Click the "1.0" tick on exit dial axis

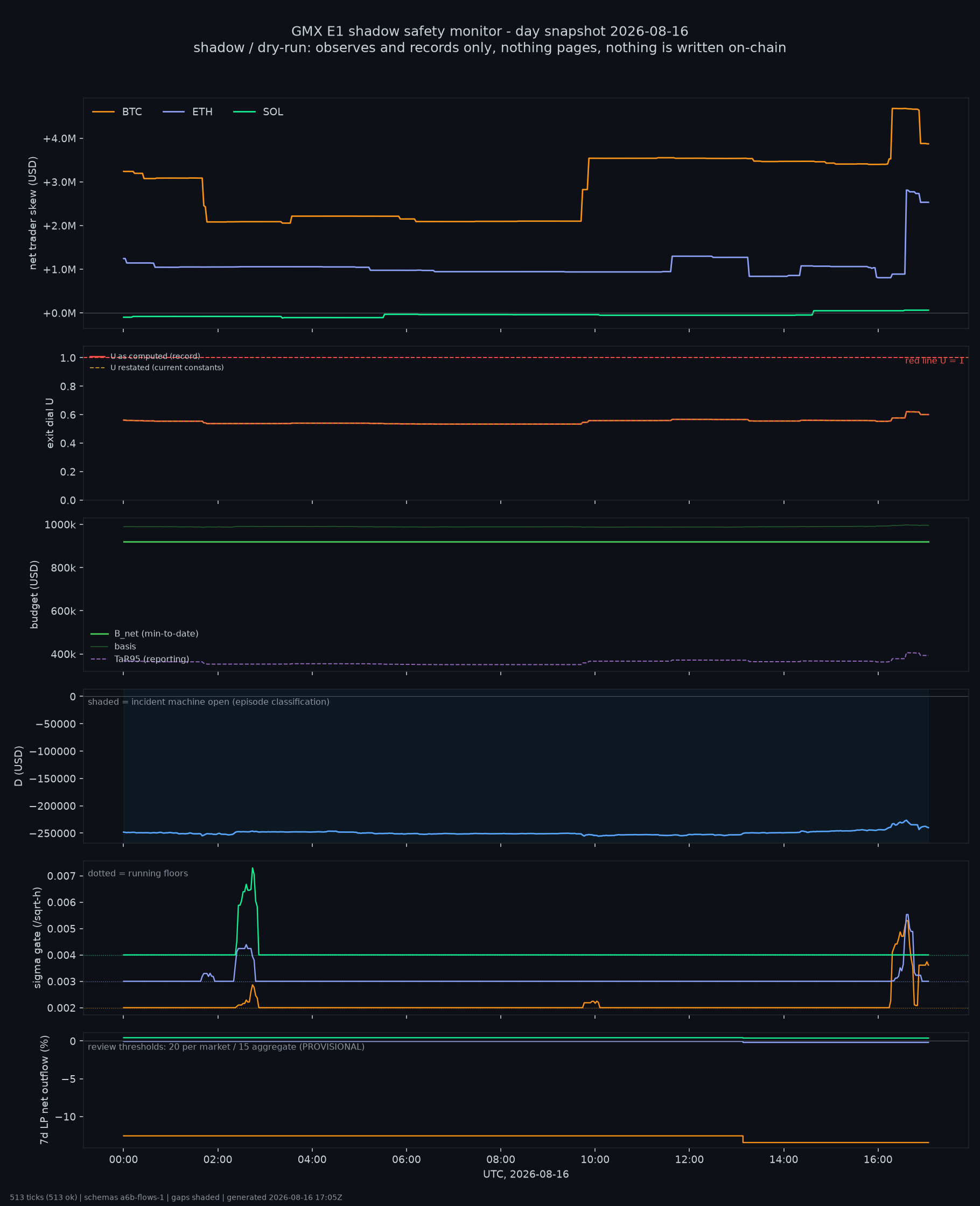[68, 358]
